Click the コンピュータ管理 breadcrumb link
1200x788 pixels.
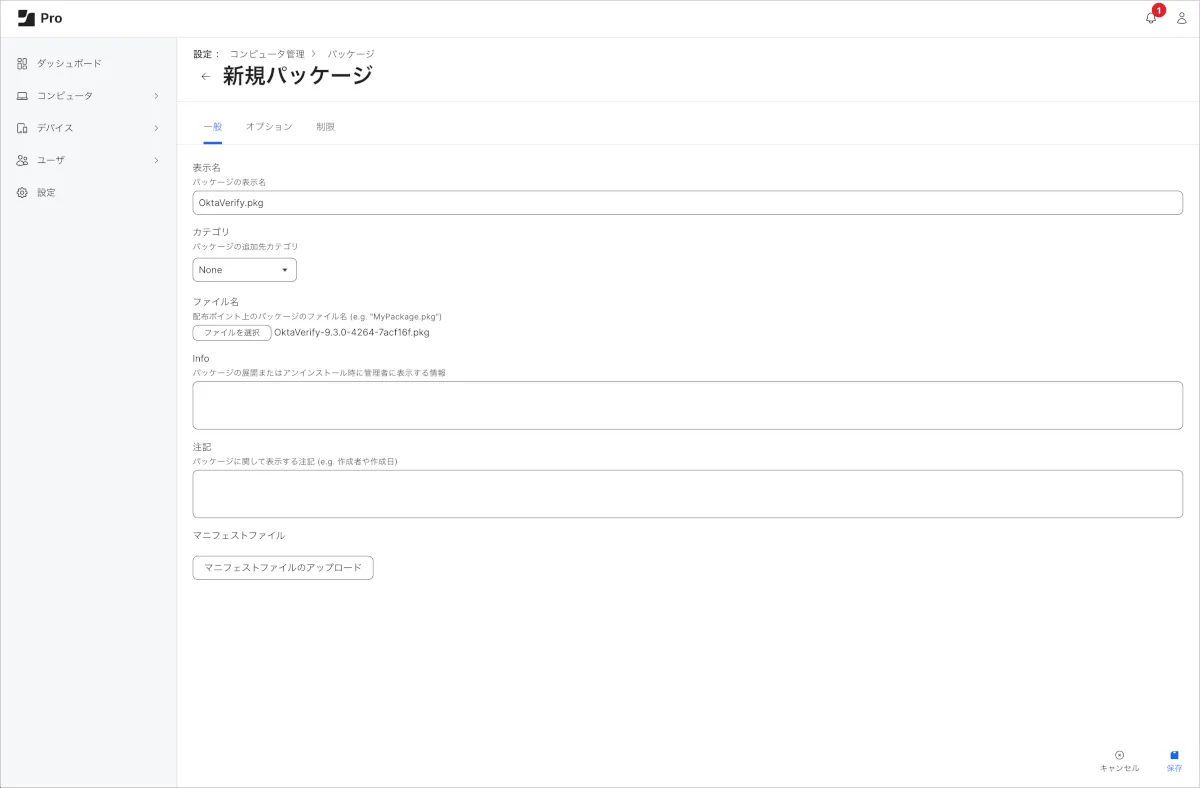click(267, 54)
